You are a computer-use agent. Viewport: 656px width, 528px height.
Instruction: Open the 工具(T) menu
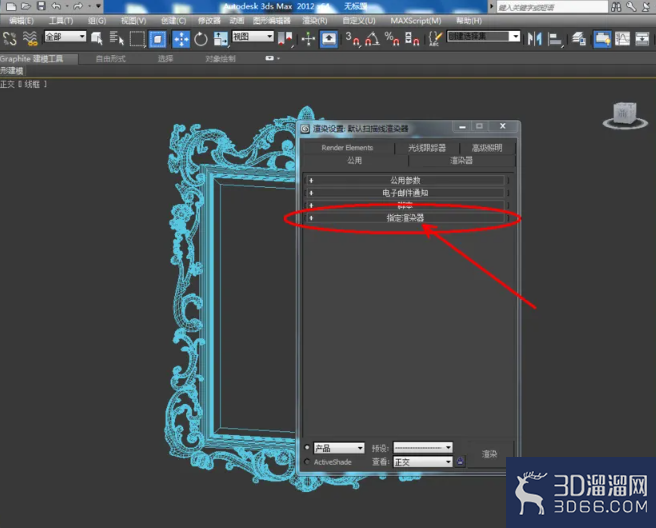[61, 21]
